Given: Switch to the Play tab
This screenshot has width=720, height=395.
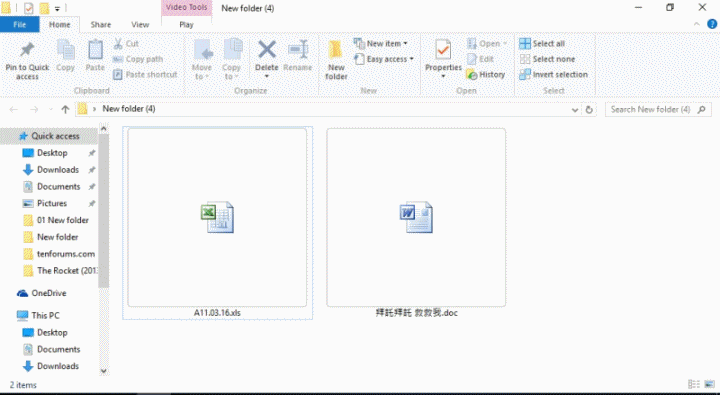Looking at the screenshot, I should click(x=186, y=25).
